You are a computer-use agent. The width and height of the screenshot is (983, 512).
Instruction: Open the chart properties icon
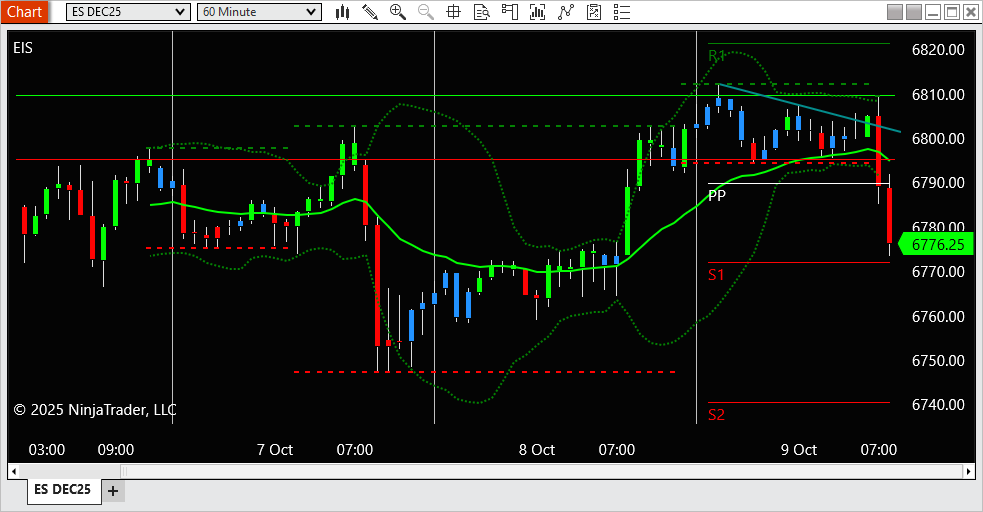pos(594,12)
